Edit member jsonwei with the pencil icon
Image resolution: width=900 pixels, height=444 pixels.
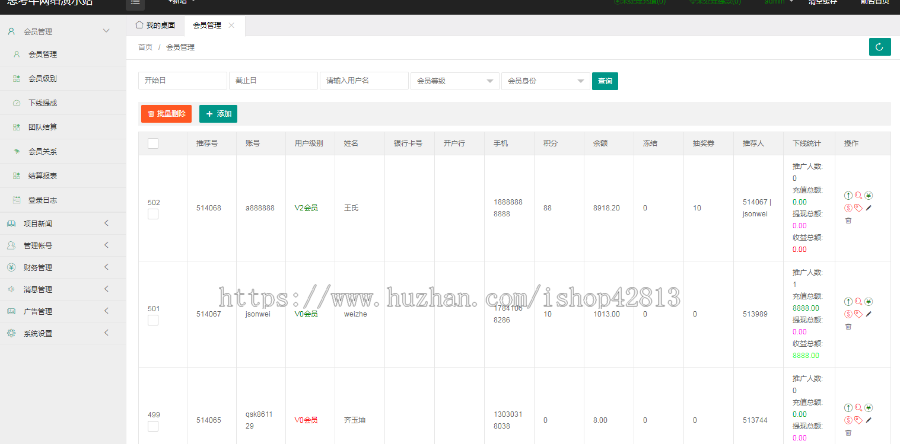click(868, 314)
